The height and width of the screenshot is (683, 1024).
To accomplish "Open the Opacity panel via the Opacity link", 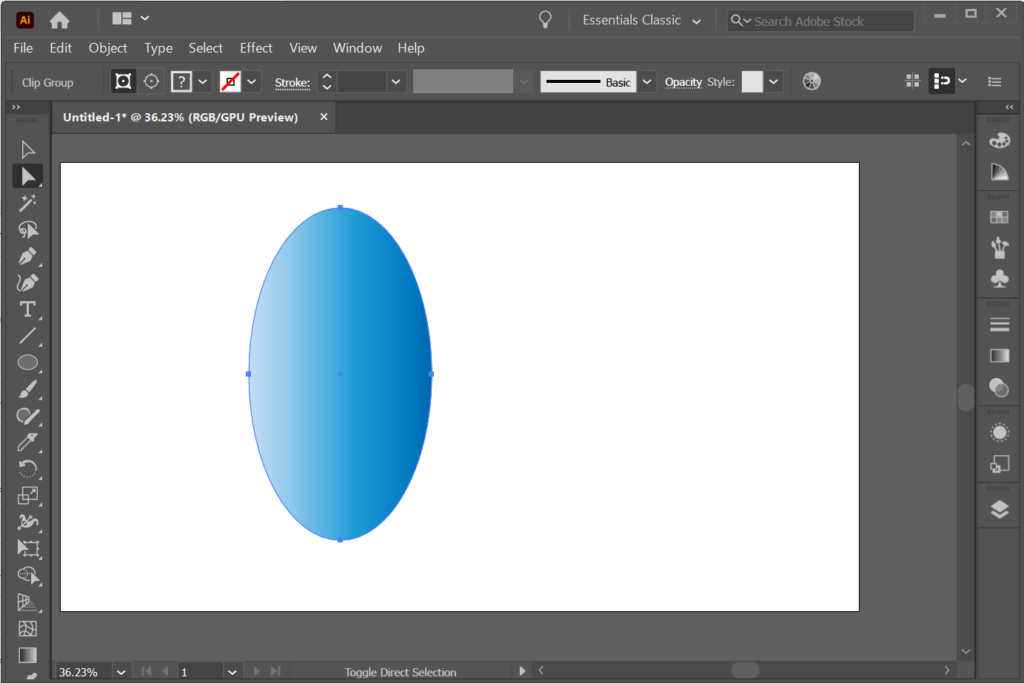I will (x=683, y=81).
